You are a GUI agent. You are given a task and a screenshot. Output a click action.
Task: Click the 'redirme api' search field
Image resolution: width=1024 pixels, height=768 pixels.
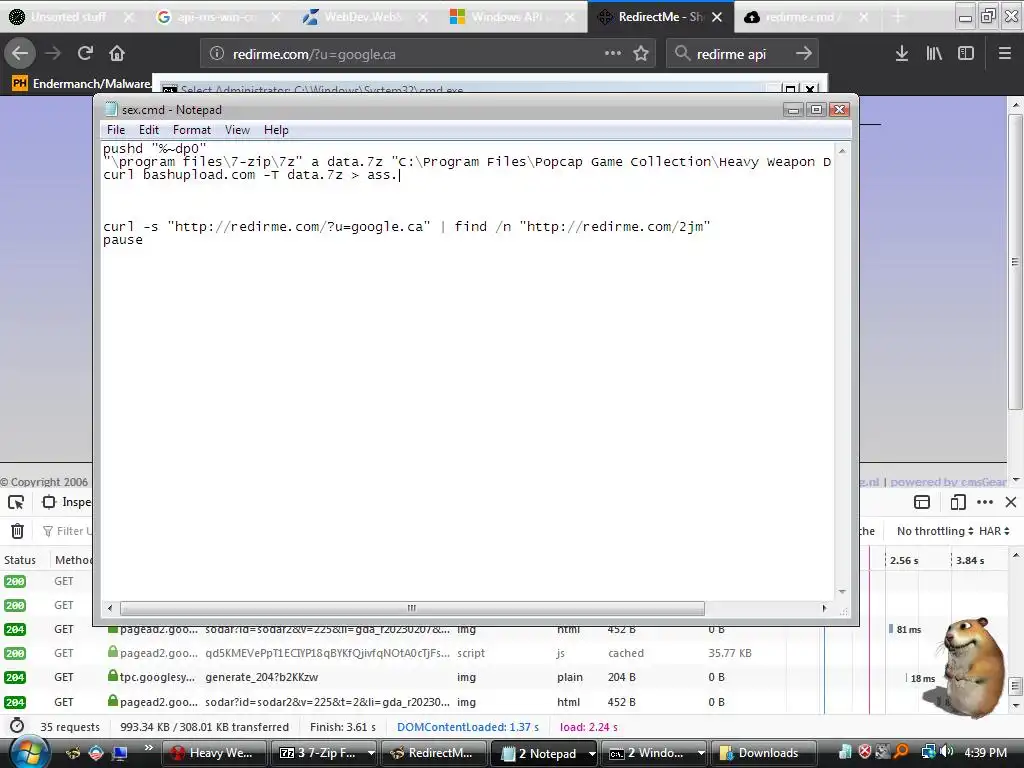coord(741,54)
